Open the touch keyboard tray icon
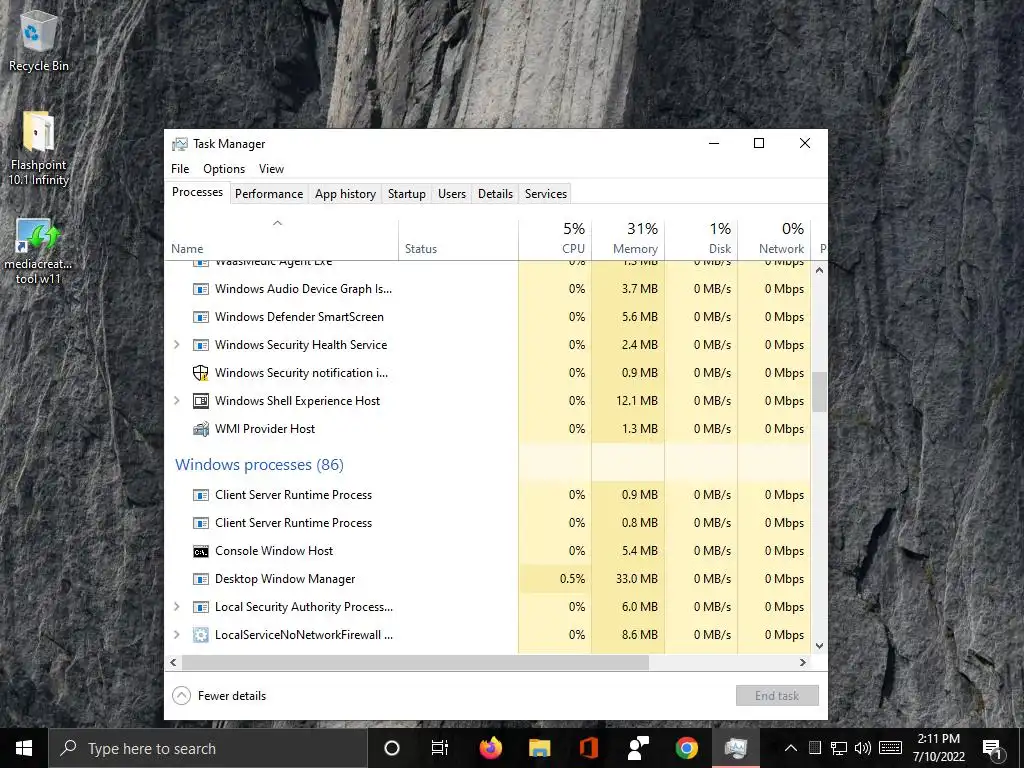Screen dimensions: 1024x768 890,748
